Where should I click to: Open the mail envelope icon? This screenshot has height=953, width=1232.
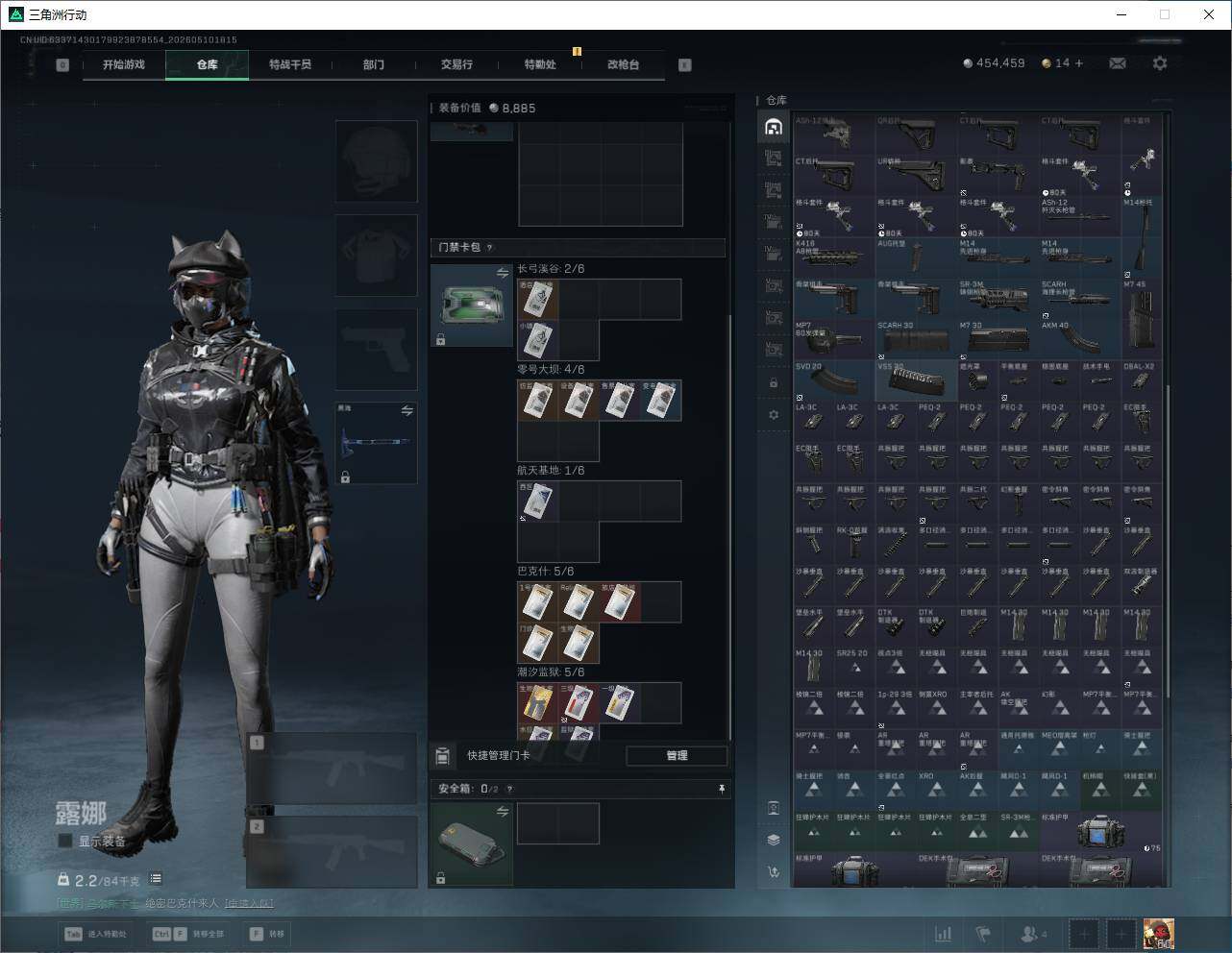click(x=1118, y=63)
